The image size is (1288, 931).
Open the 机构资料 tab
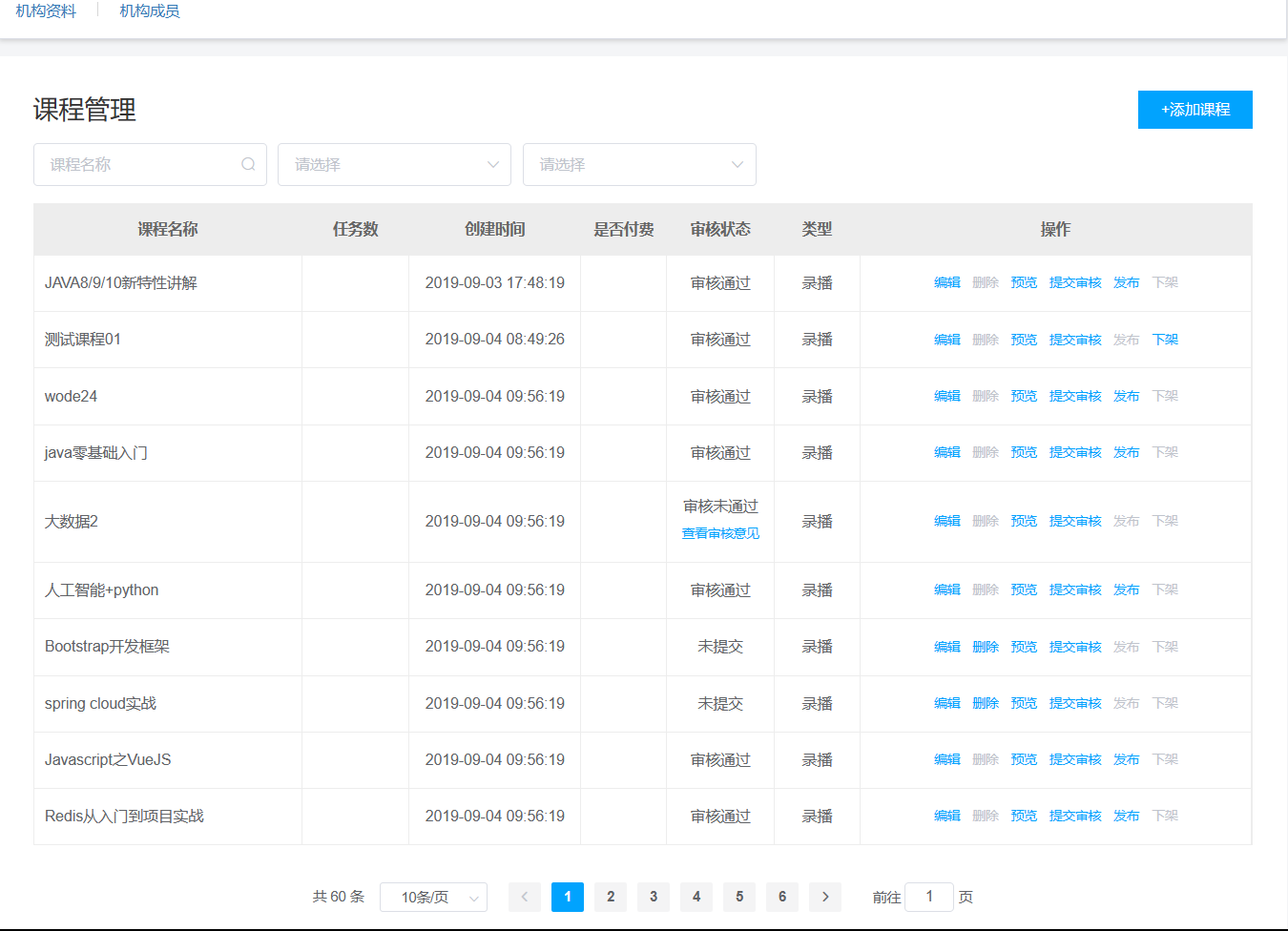46,11
